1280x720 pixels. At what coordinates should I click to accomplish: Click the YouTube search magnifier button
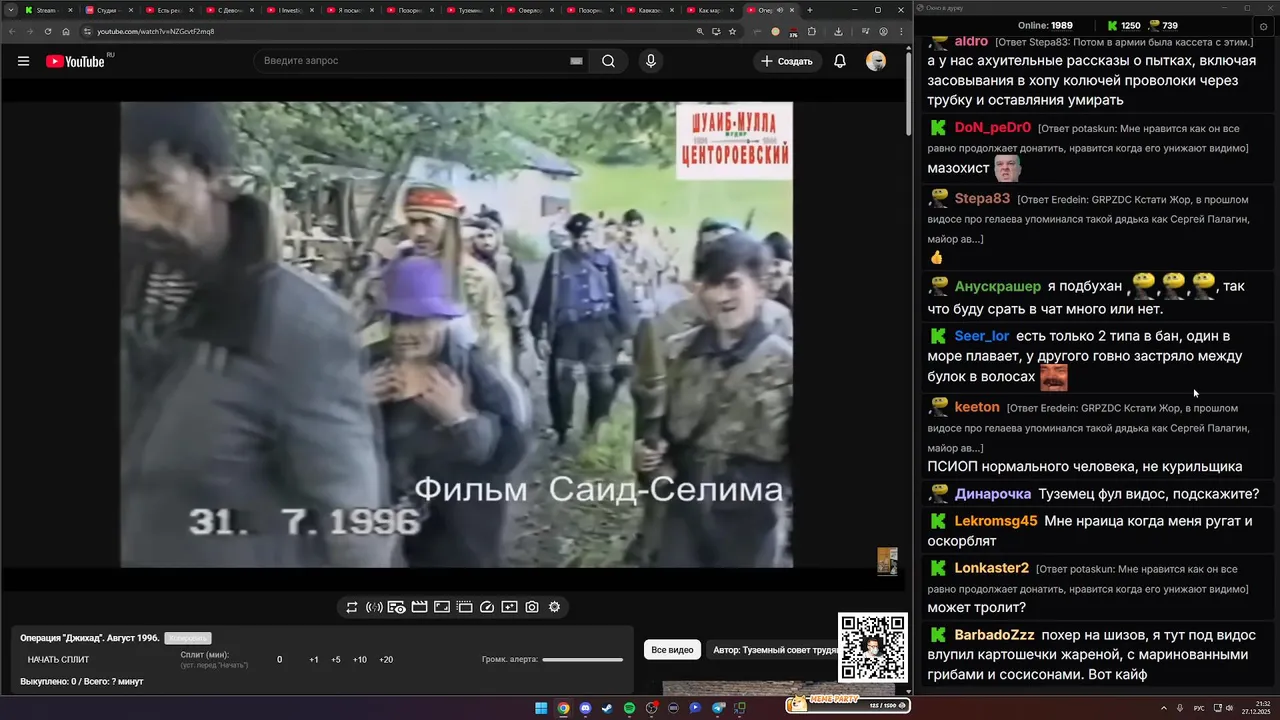click(x=608, y=61)
